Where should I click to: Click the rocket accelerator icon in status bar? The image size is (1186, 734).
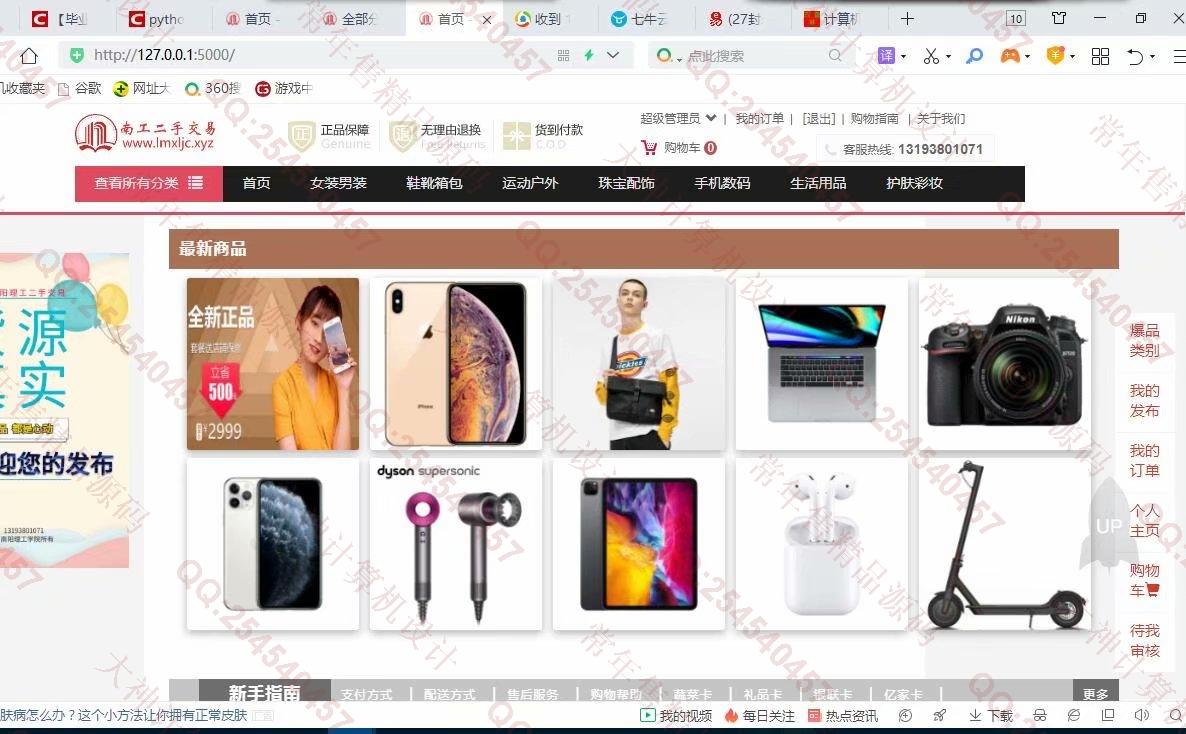[940, 715]
